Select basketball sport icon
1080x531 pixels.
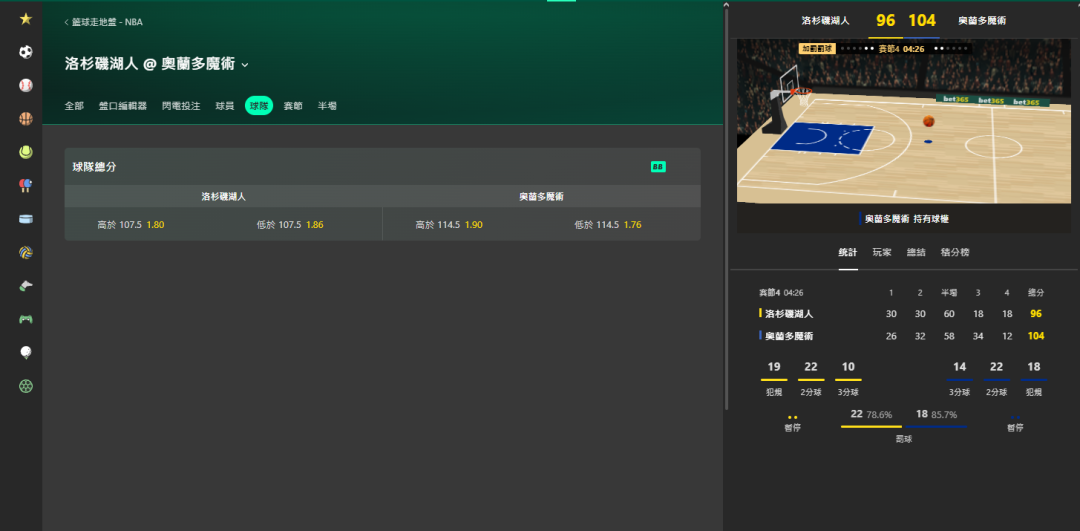[x=25, y=118]
